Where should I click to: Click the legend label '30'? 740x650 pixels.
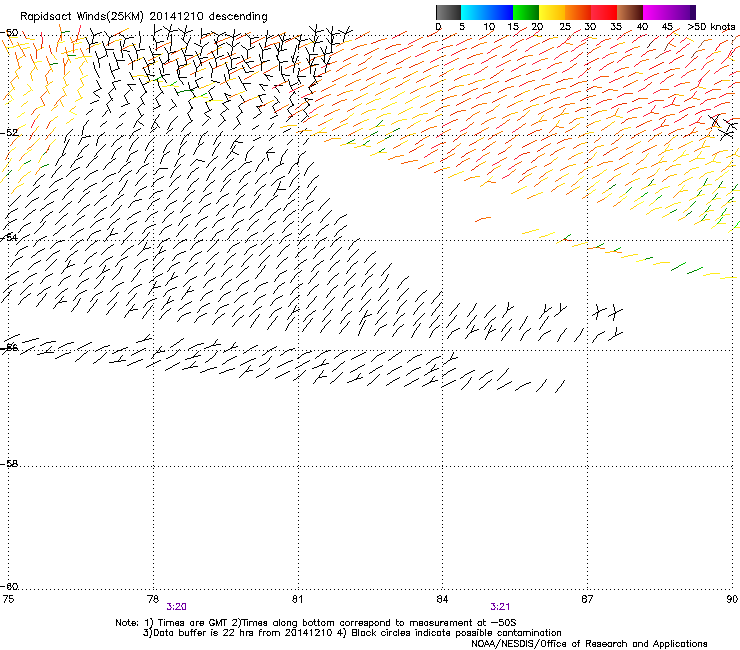tap(590, 27)
